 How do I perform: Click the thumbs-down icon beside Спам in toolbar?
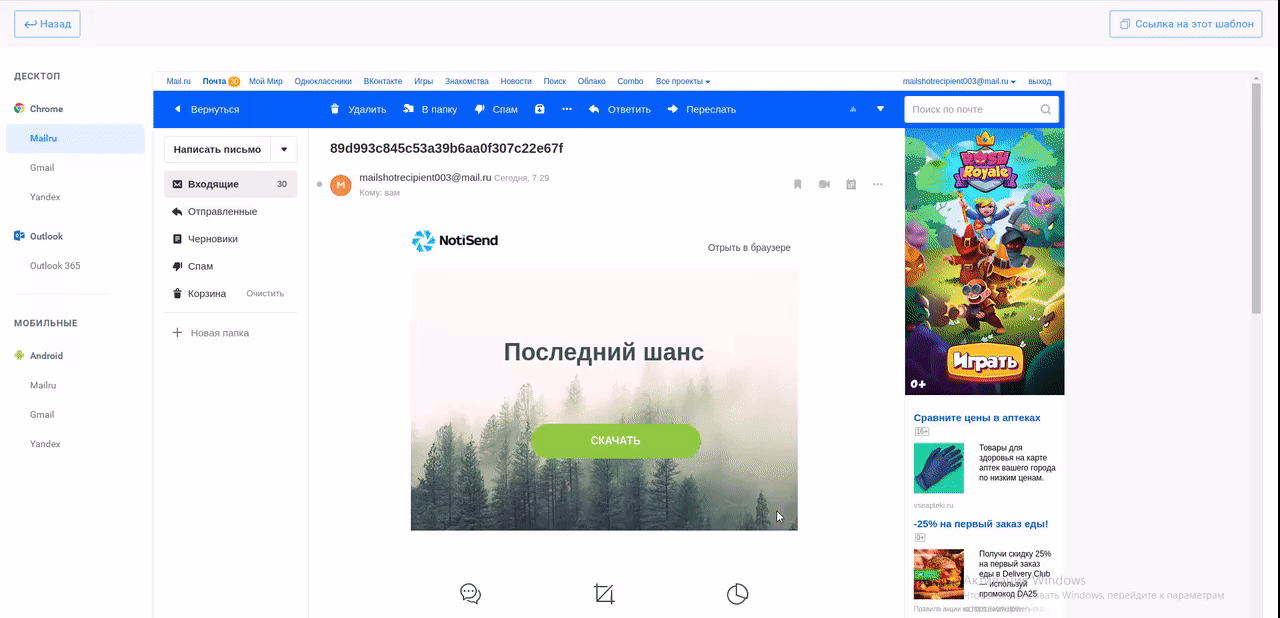tap(480, 109)
